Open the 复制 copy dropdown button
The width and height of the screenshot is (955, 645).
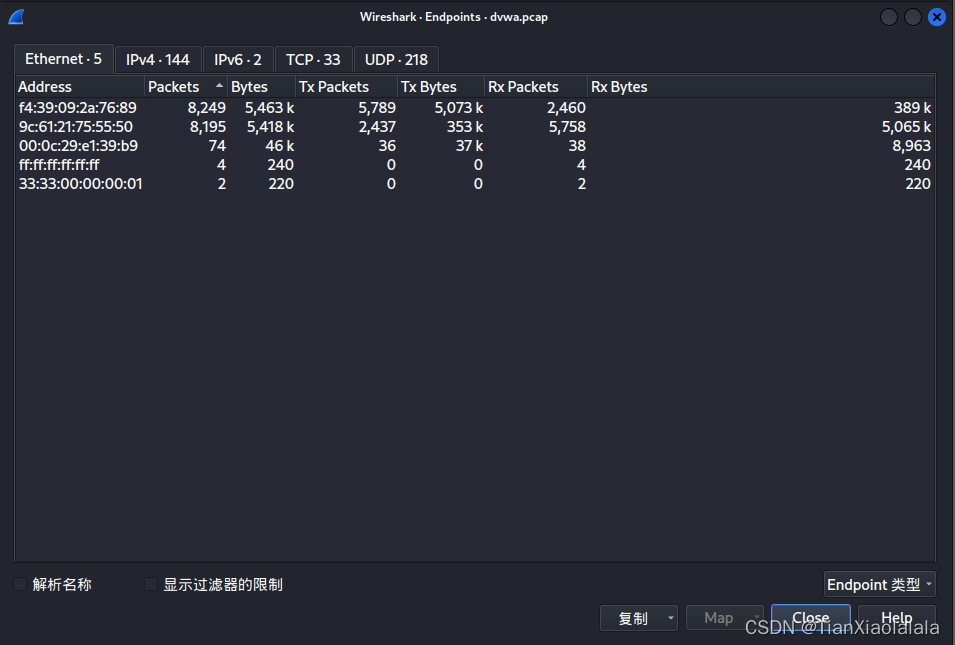pyautogui.click(x=639, y=618)
